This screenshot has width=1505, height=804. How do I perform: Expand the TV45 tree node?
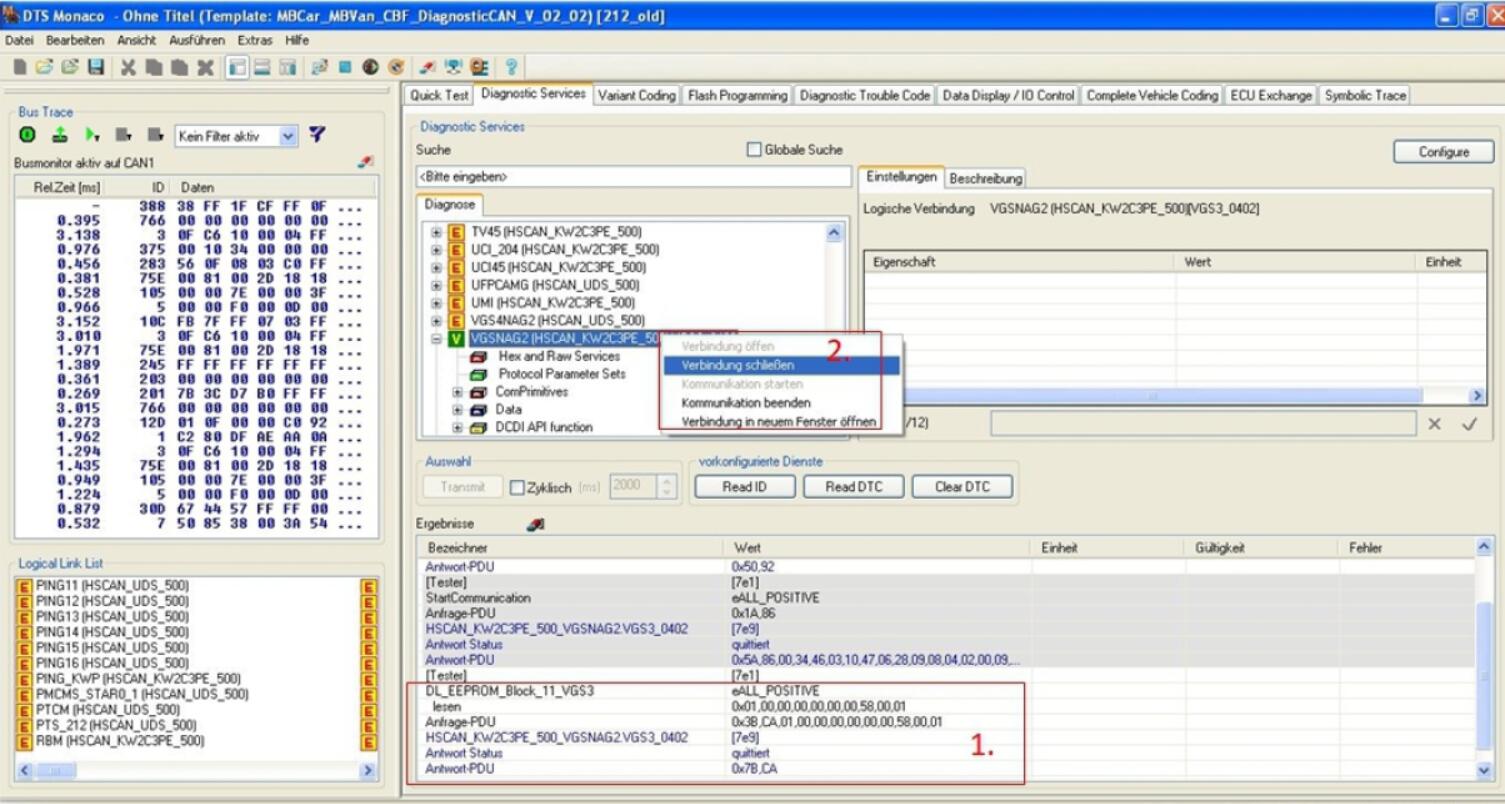436,231
